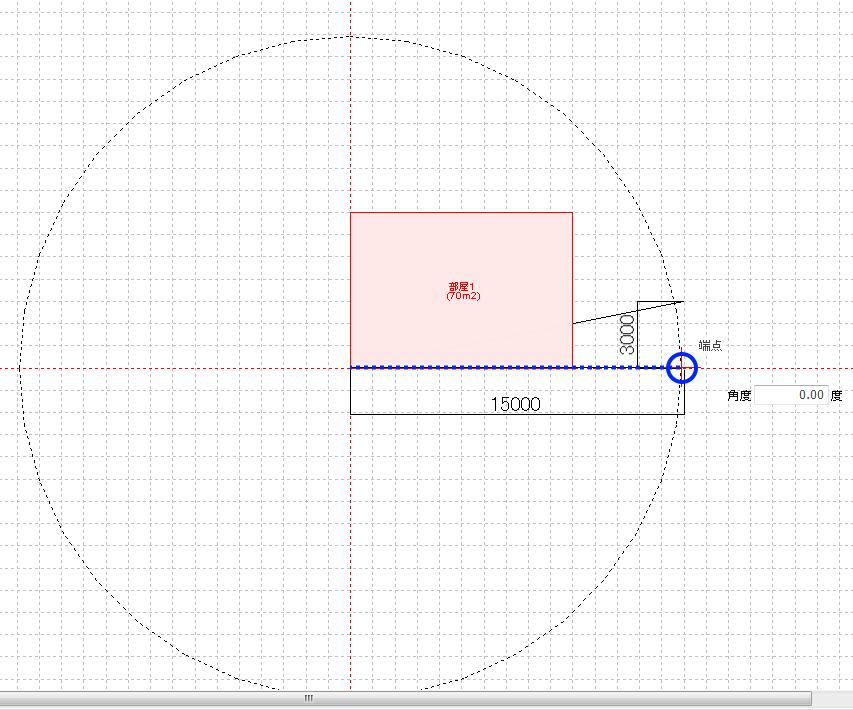Click the (70m2) area text in room
Image resolution: width=853 pixels, height=710 pixels.
pos(462,297)
